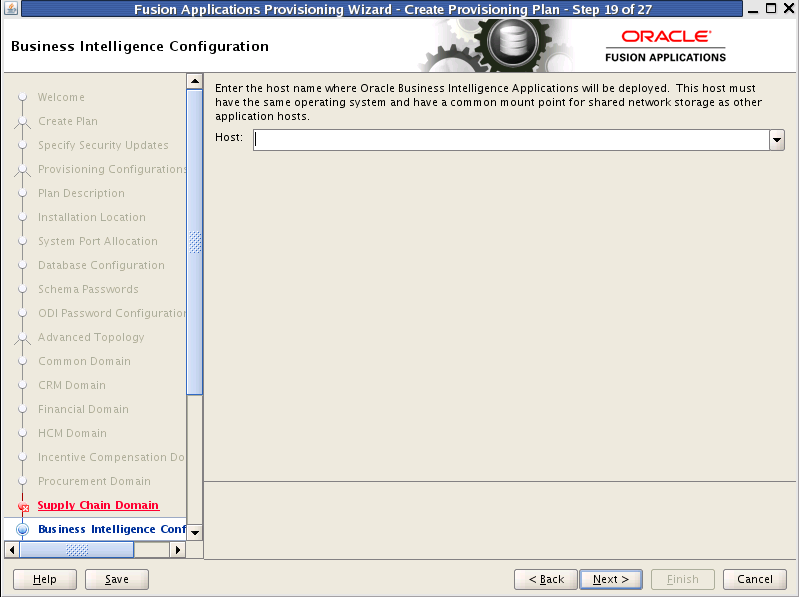
Task: Select the Common Domain step
Action: (x=85, y=361)
